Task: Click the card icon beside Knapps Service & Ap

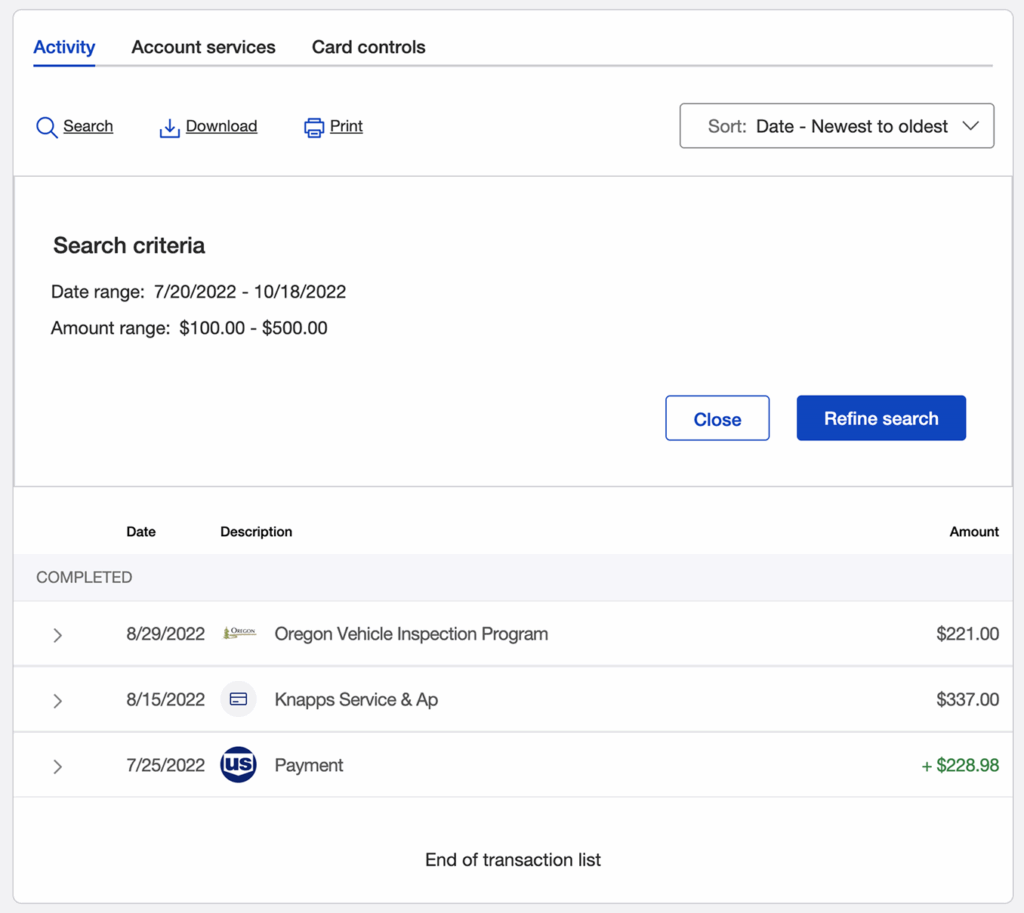Action: click(x=238, y=699)
